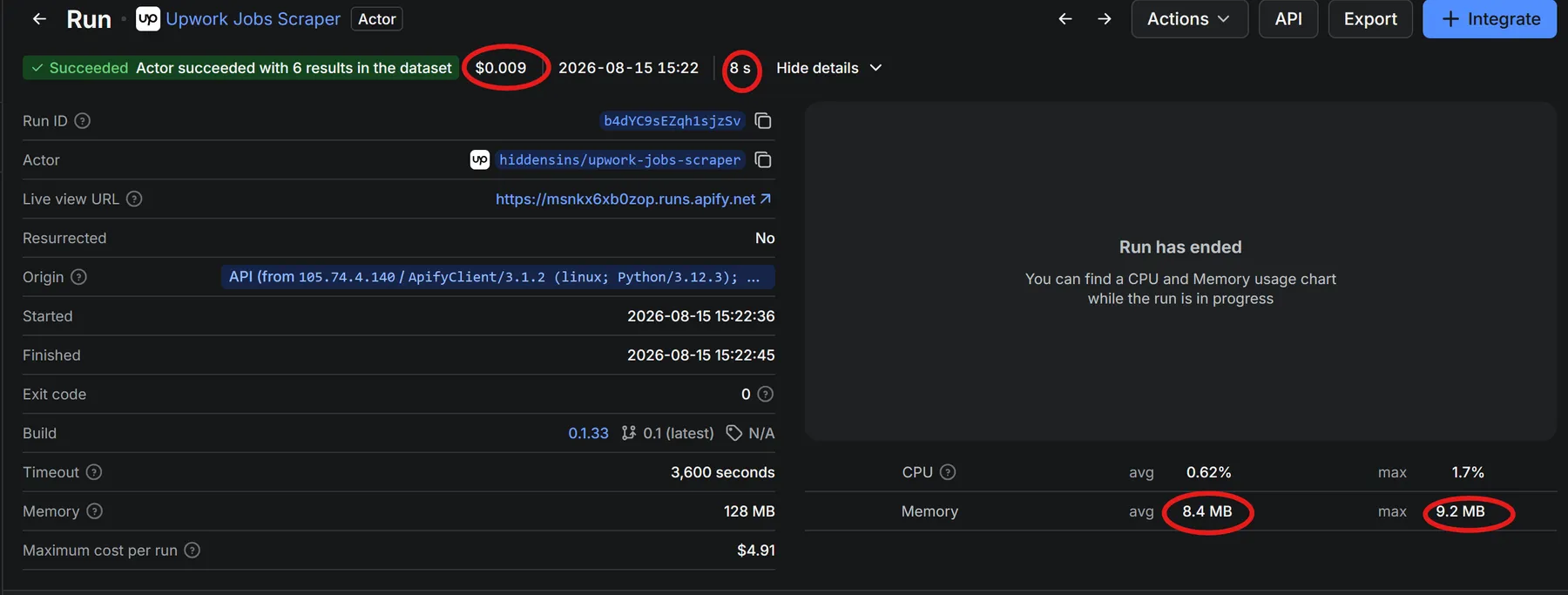
Task: Open build 0.1.33 link
Action: pyautogui.click(x=588, y=433)
